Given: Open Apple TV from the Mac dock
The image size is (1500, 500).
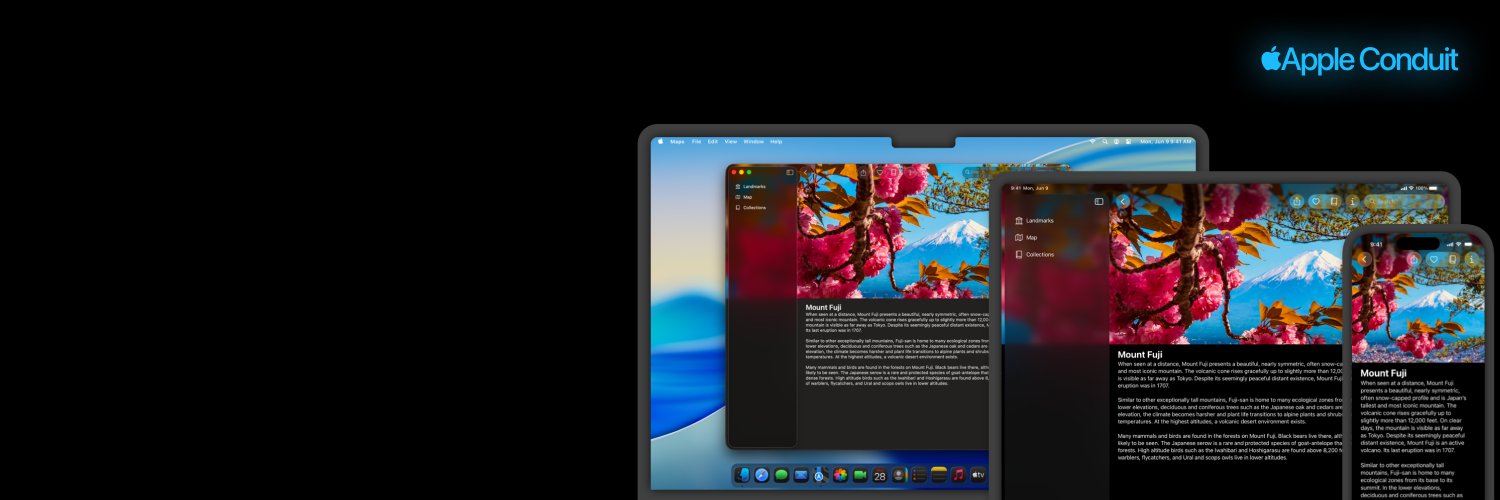Looking at the screenshot, I should (978, 475).
